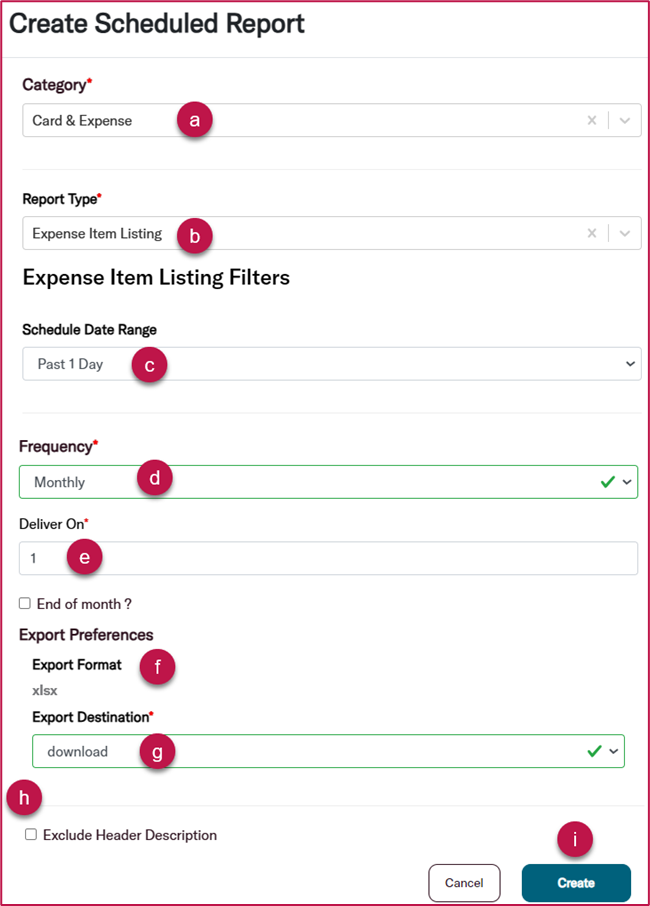Select the xlsx export format text

(x=43, y=690)
